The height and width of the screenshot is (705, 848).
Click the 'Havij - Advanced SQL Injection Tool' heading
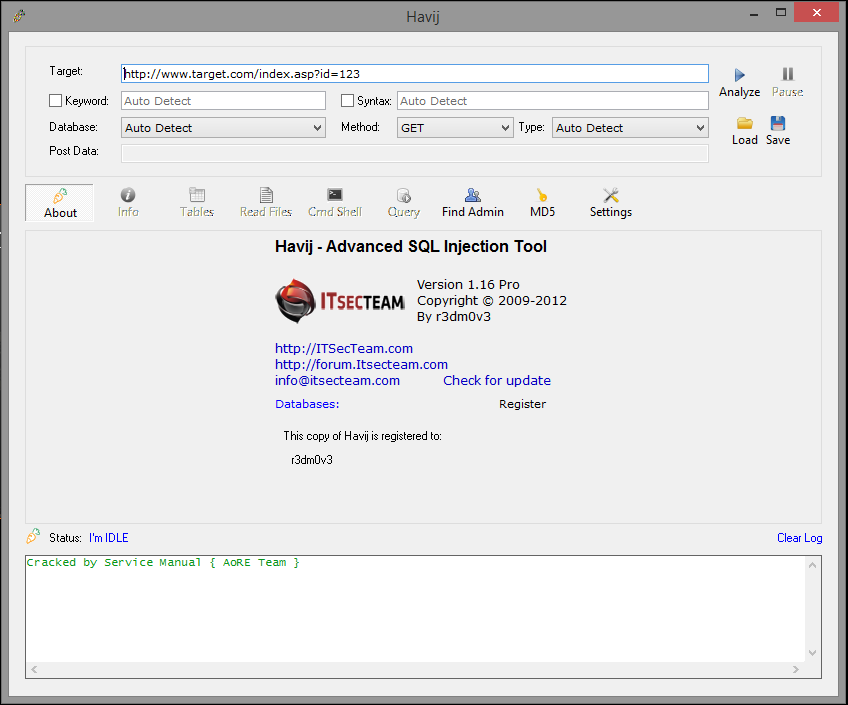410,247
